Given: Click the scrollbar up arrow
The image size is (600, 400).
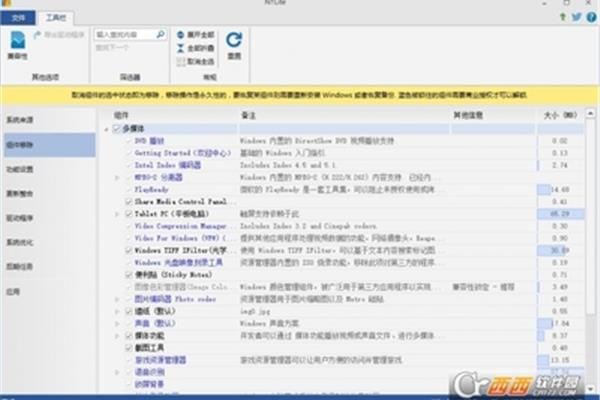Looking at the screenshot, I should click(x=590, y=113).
